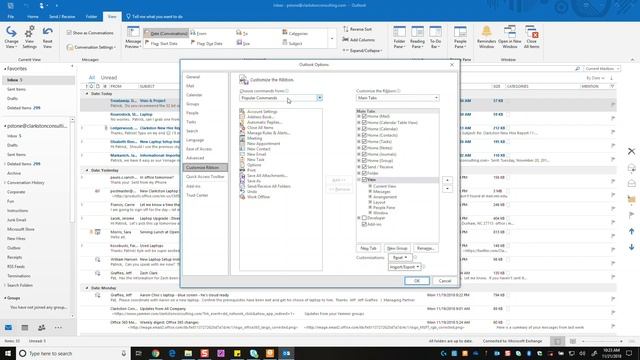Uncheck the Folder tab checkbox
This screenshot has width=640, height=360.
pos(364,173)
